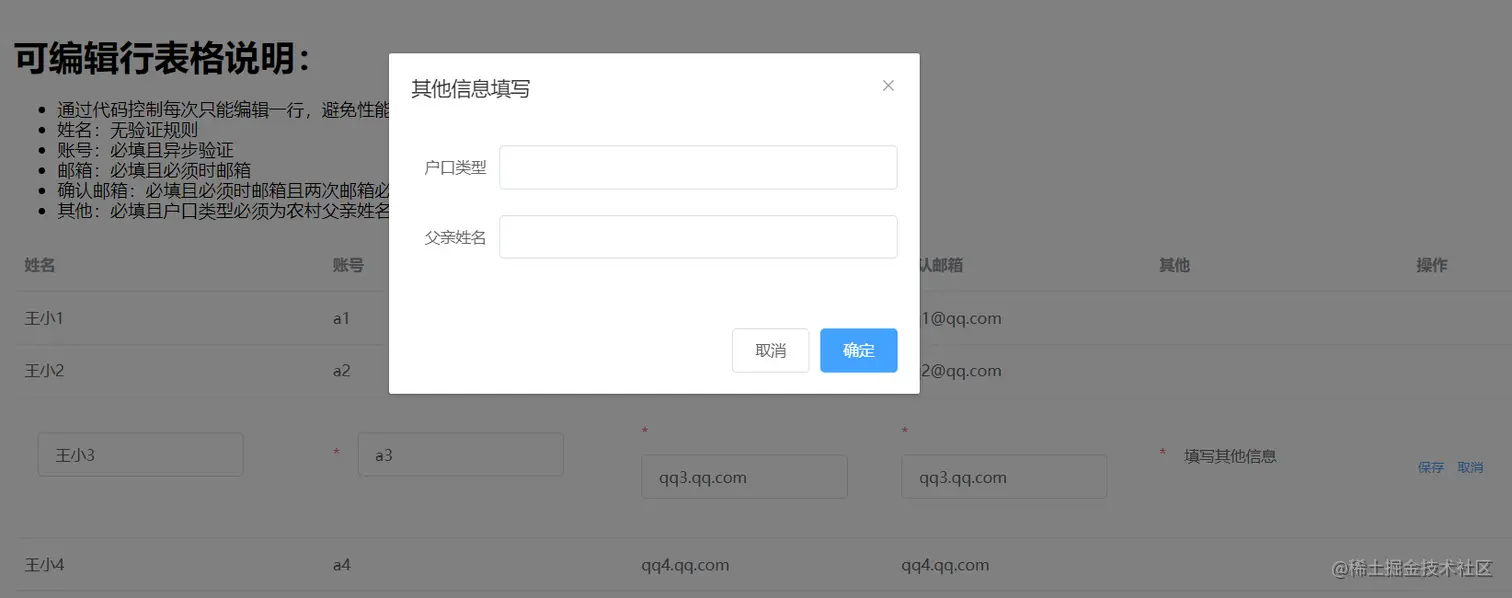Select the 确认邮箱 cell in row 王小4
1512x598 pixels.
click(x=945, y=564)
